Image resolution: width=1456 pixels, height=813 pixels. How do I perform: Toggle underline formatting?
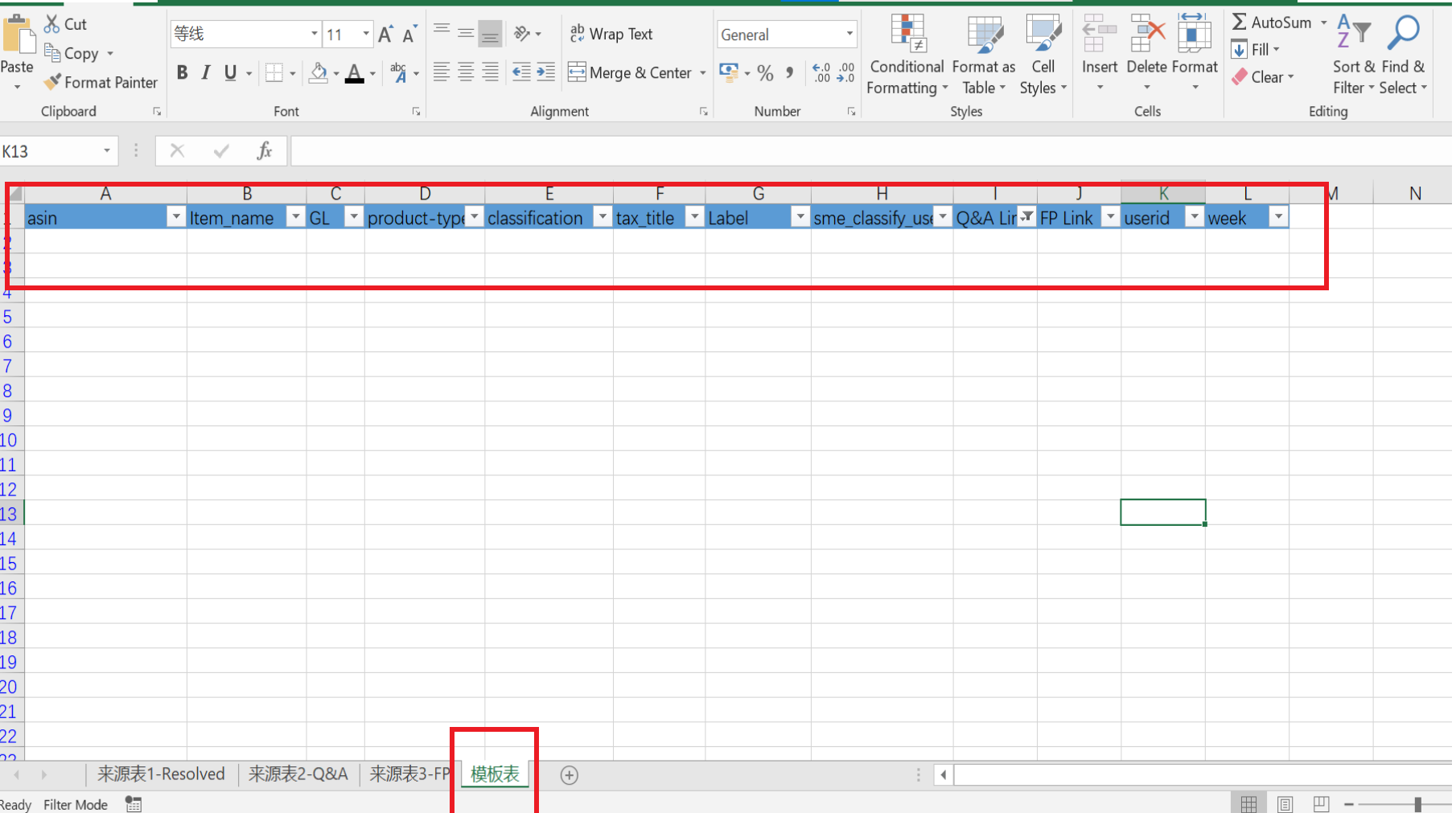point(231,73)
